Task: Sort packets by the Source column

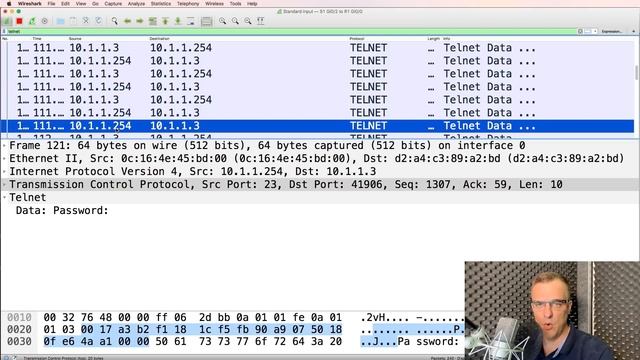Action: pyautogui.click(x=75, y=39)
